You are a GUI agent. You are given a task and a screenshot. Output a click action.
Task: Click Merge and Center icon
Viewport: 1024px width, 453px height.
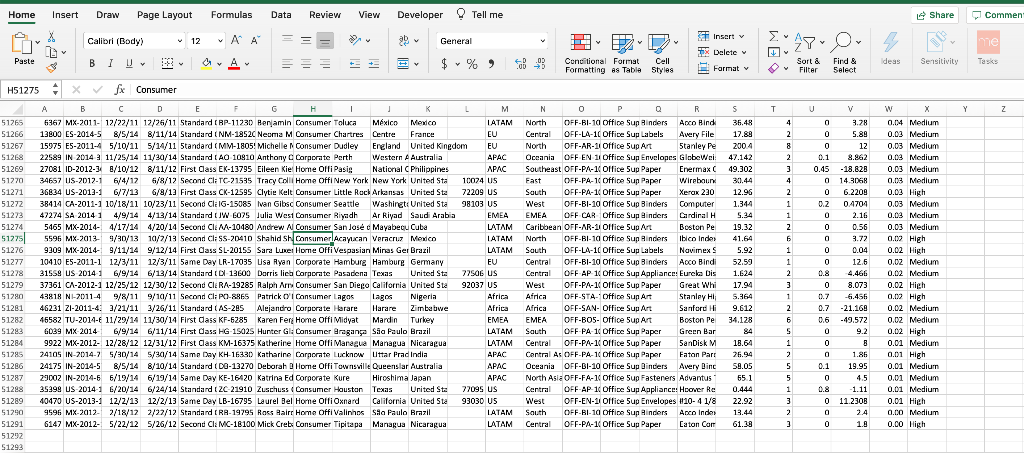click(x=402, y=63)
